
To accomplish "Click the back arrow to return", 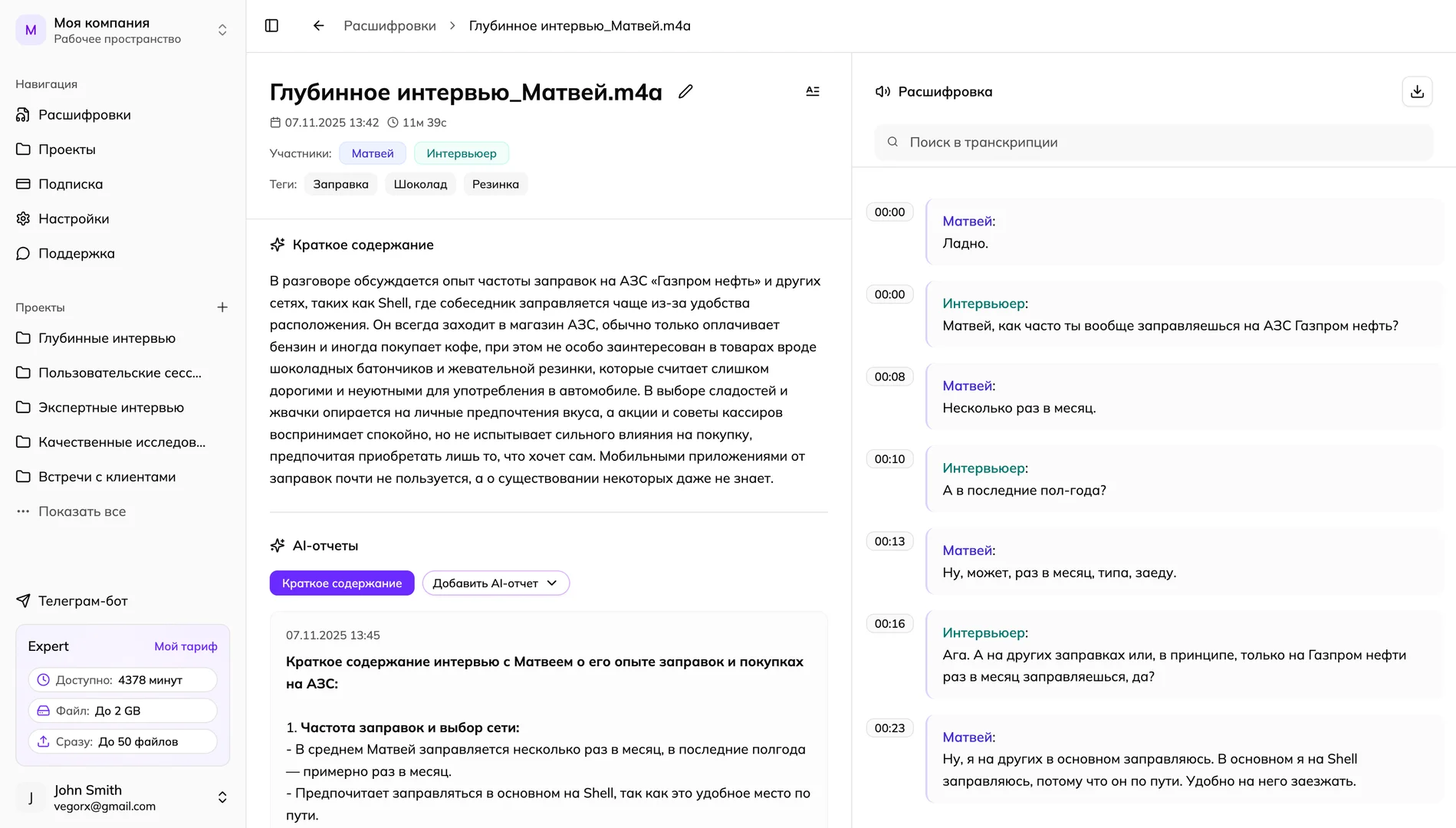I will 318,25.
